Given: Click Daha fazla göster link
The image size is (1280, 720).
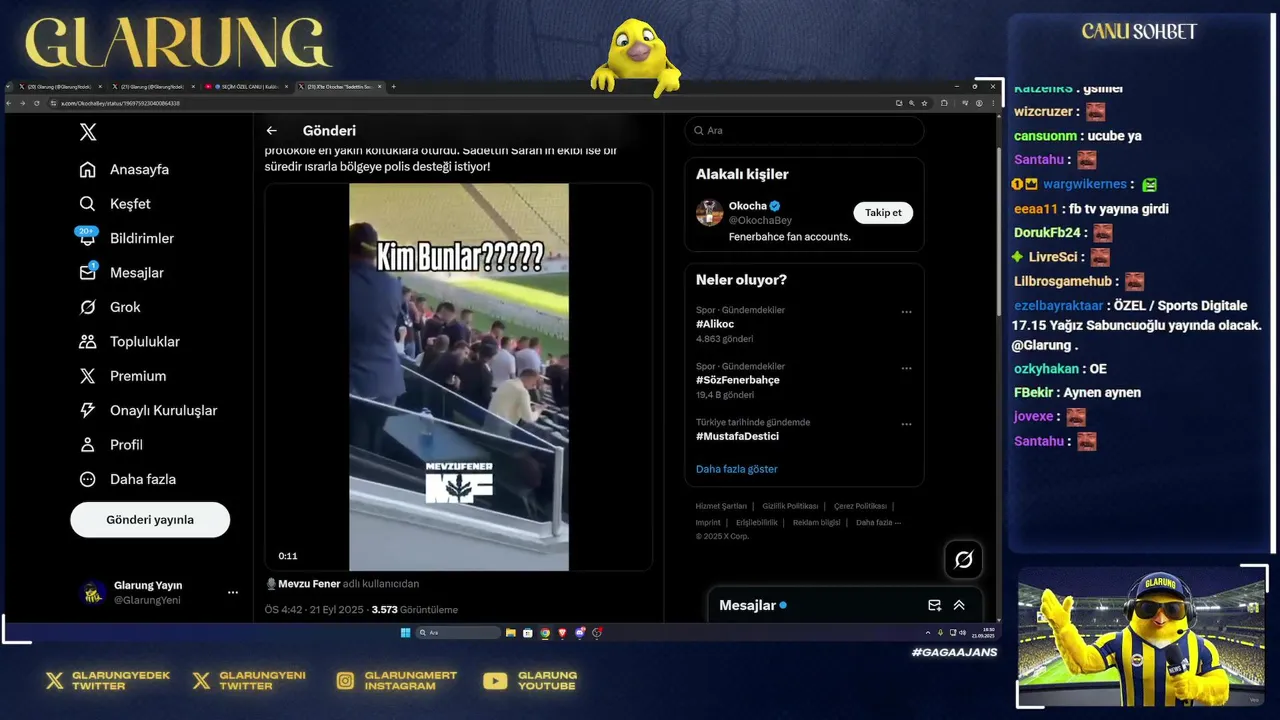Looking at the screenshot, I should (x=737, y=469).
